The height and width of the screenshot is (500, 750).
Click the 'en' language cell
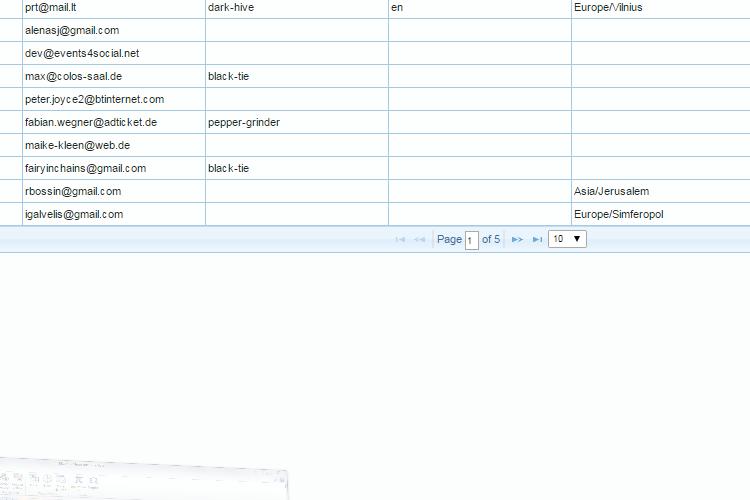pos(480,8)
